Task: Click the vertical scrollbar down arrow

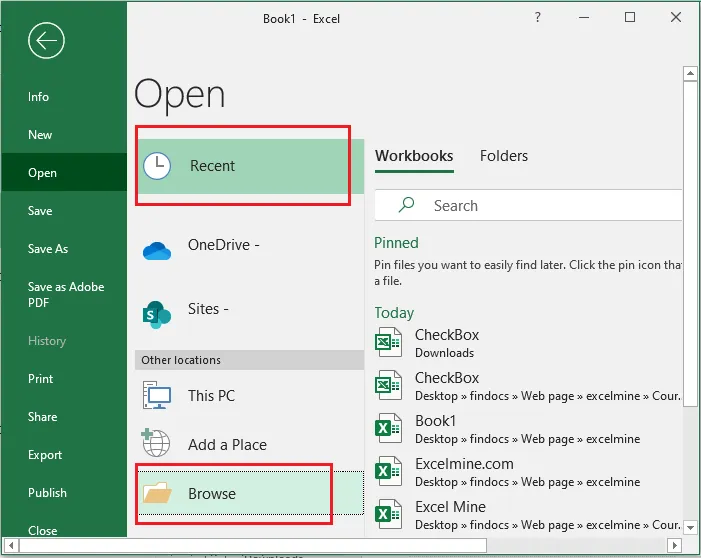Action: click(690, 528)
